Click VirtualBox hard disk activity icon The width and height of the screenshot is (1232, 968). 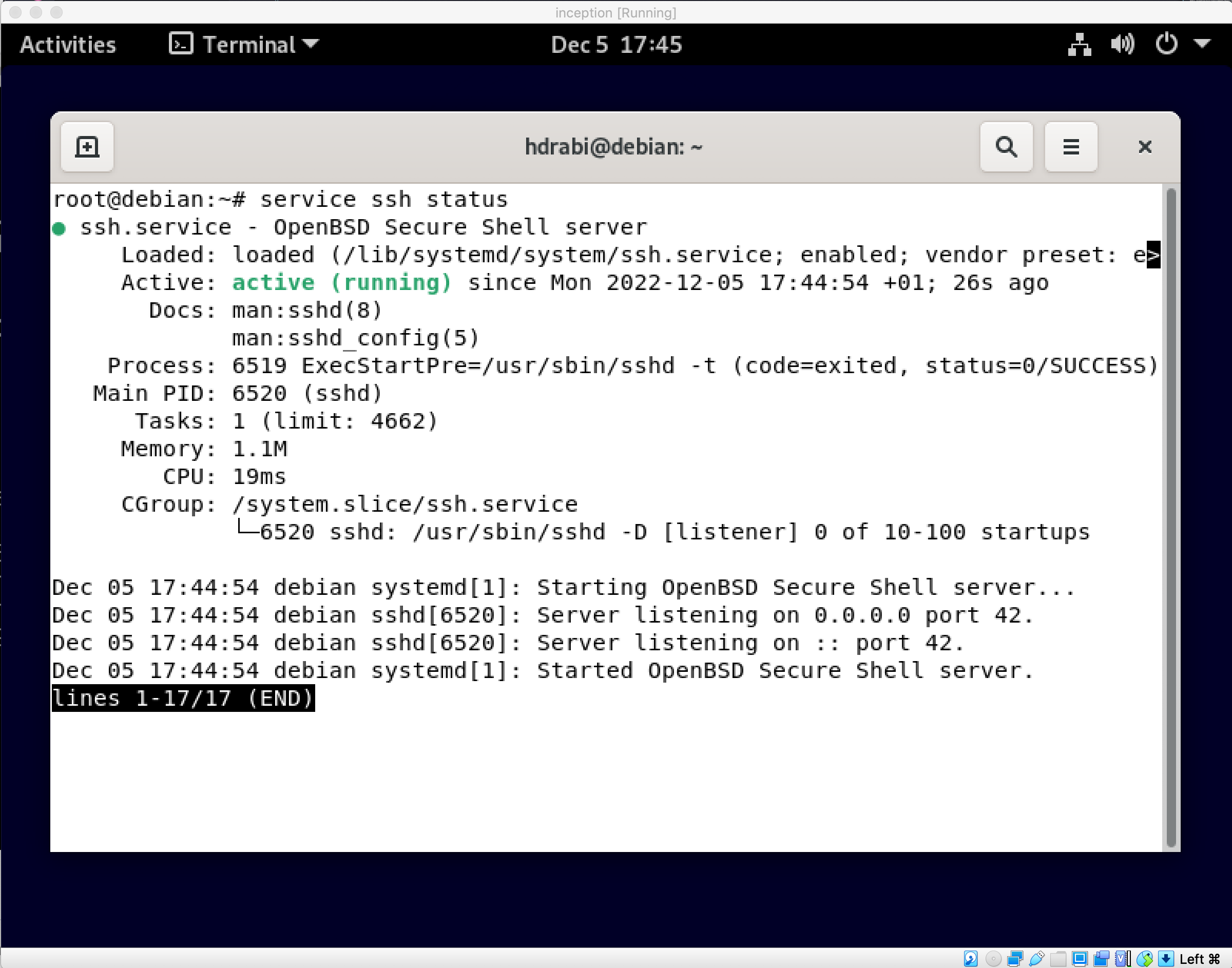pos(970,958)
